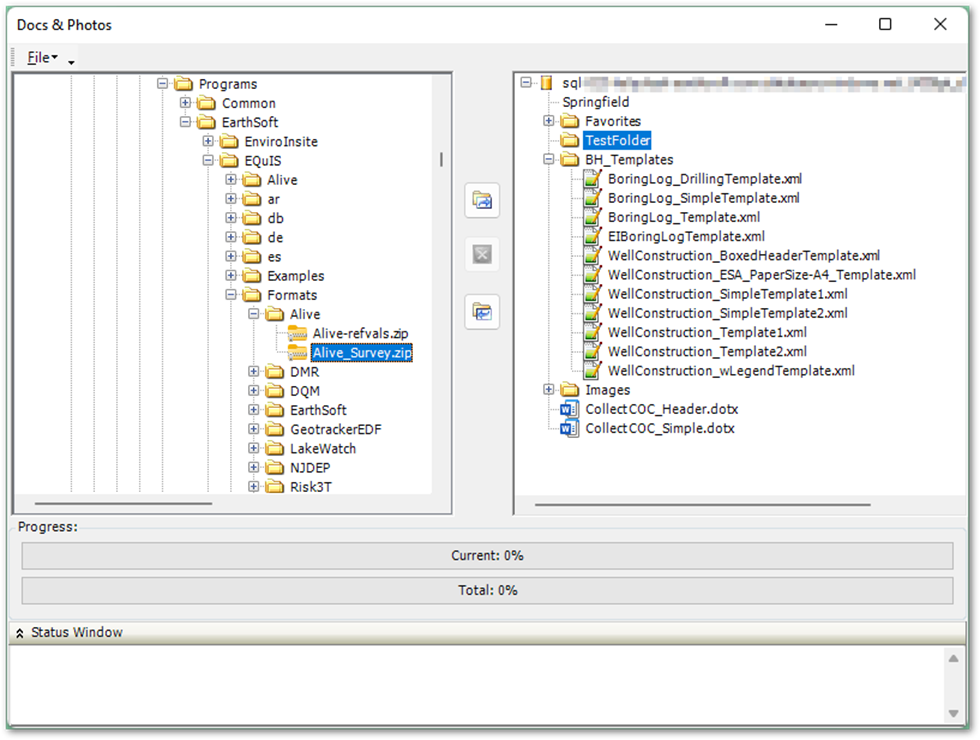Collapse the Status Window panel chevron
Screen dimensions: 980x740
pyautogui.click(x=19, y=632)
